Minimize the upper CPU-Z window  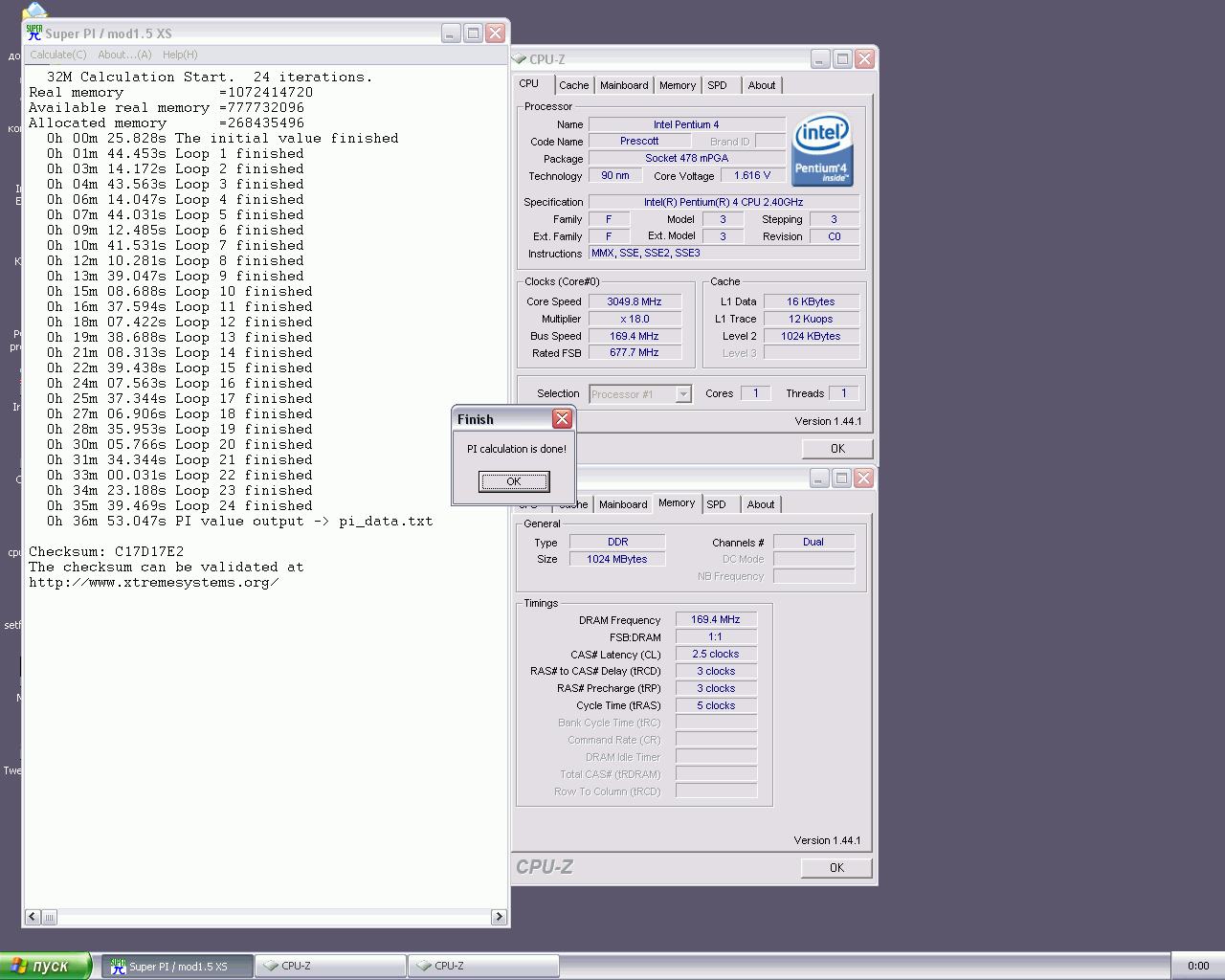point(820,58)
